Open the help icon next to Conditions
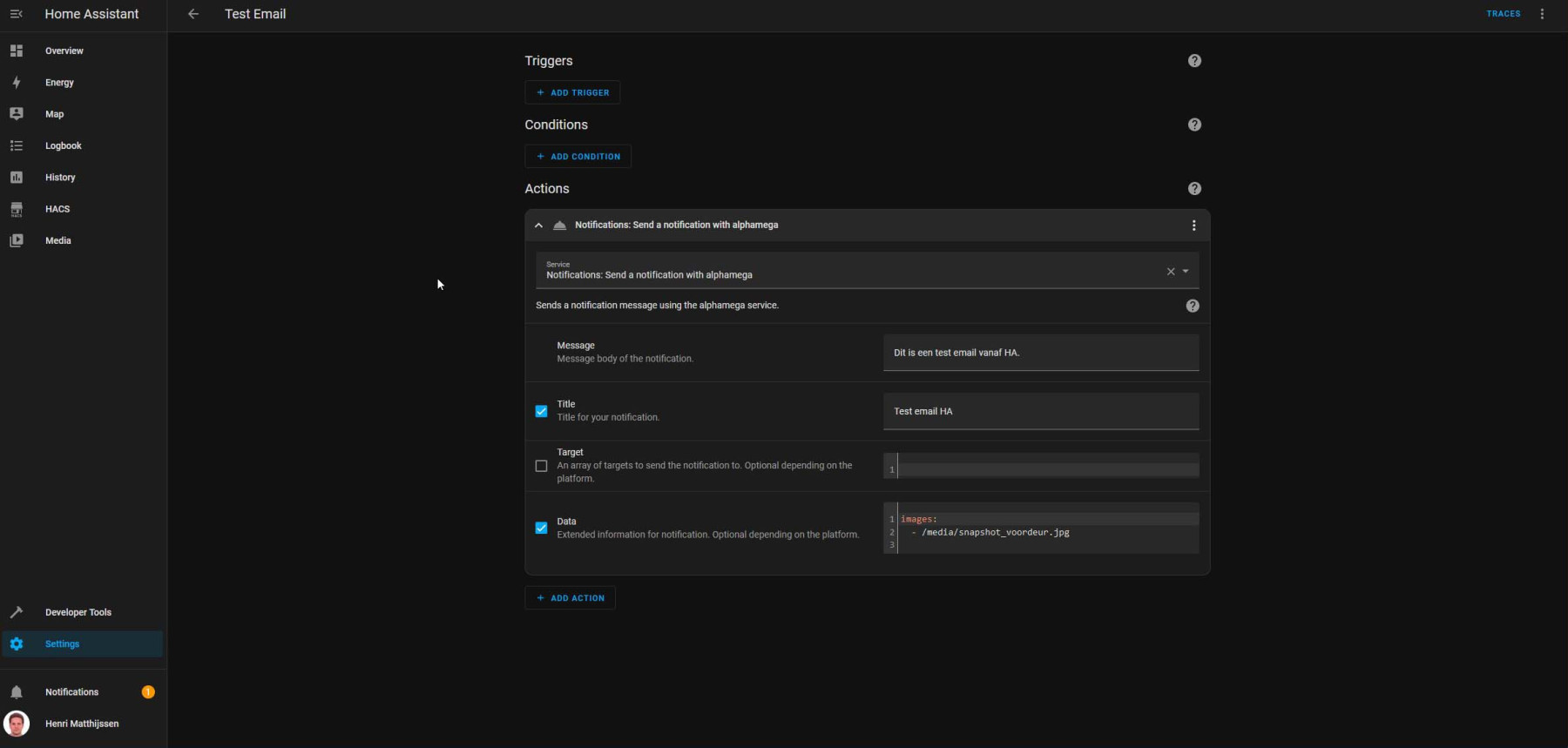This screenshot has height=748, width=1568. coord(1194,125)
